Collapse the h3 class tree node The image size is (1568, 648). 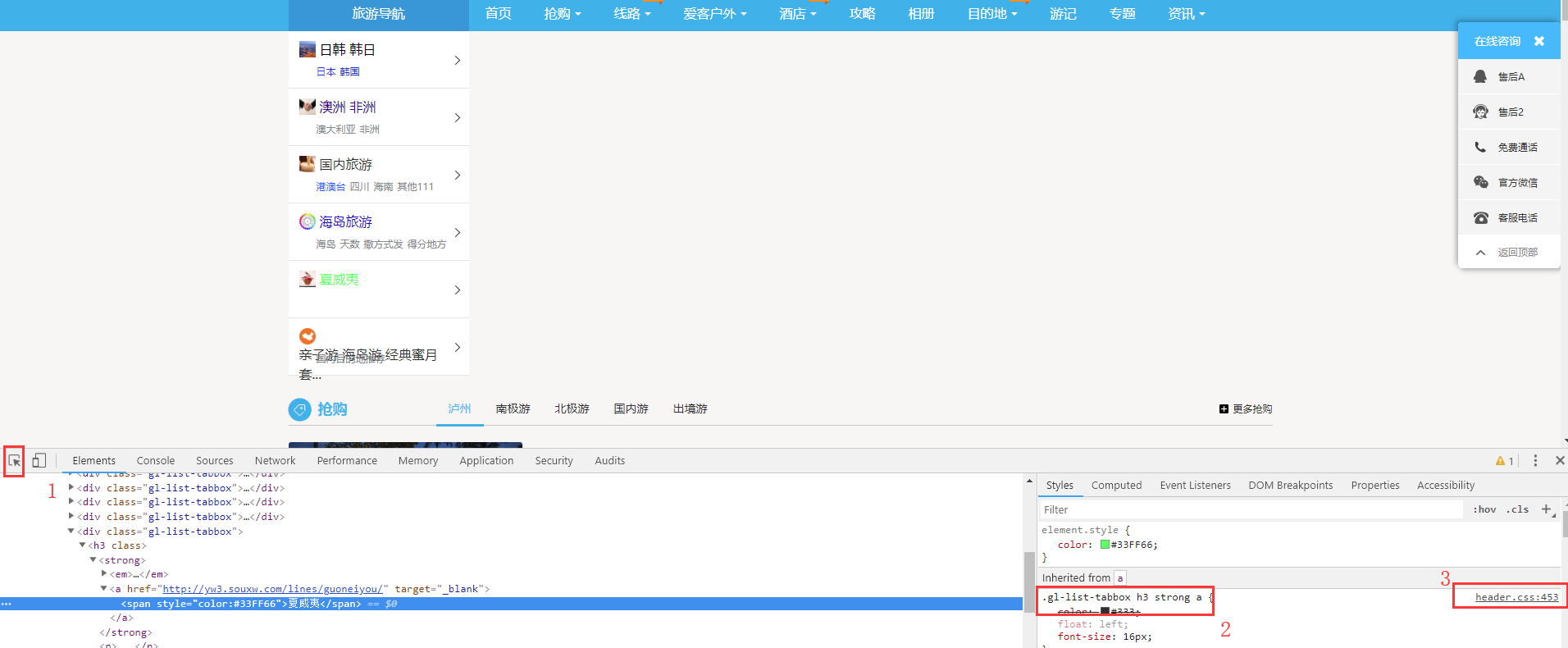tap(82, 545)
